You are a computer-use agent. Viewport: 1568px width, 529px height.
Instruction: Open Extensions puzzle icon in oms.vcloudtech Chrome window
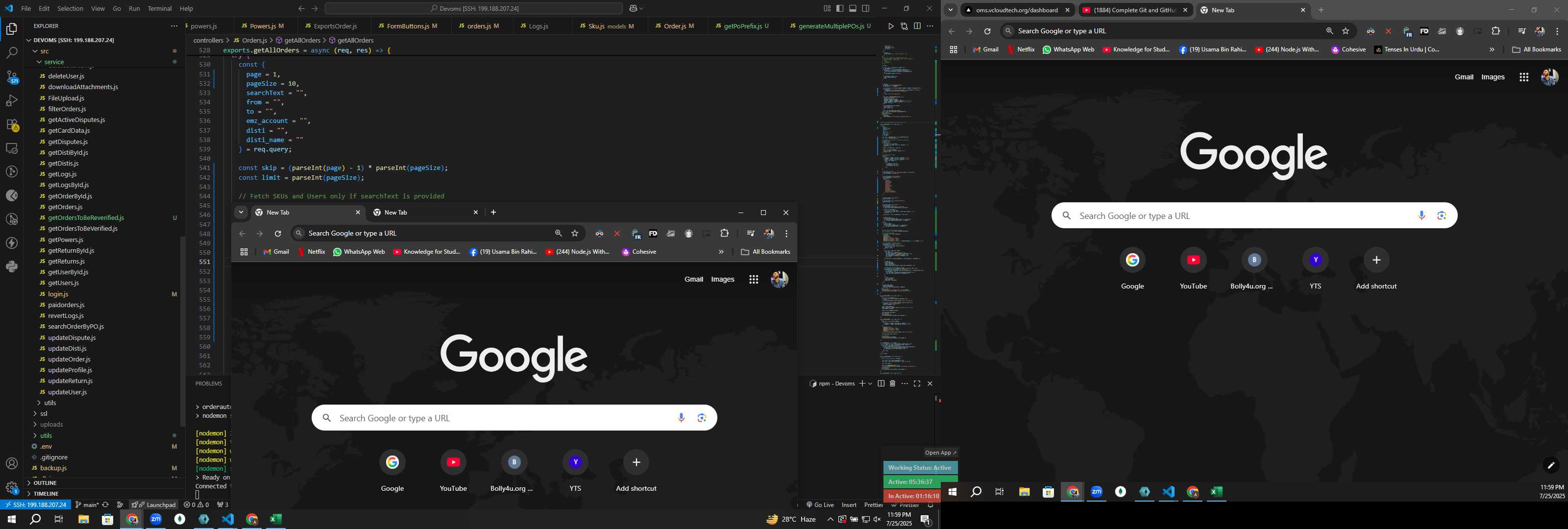click(1495, 31)
